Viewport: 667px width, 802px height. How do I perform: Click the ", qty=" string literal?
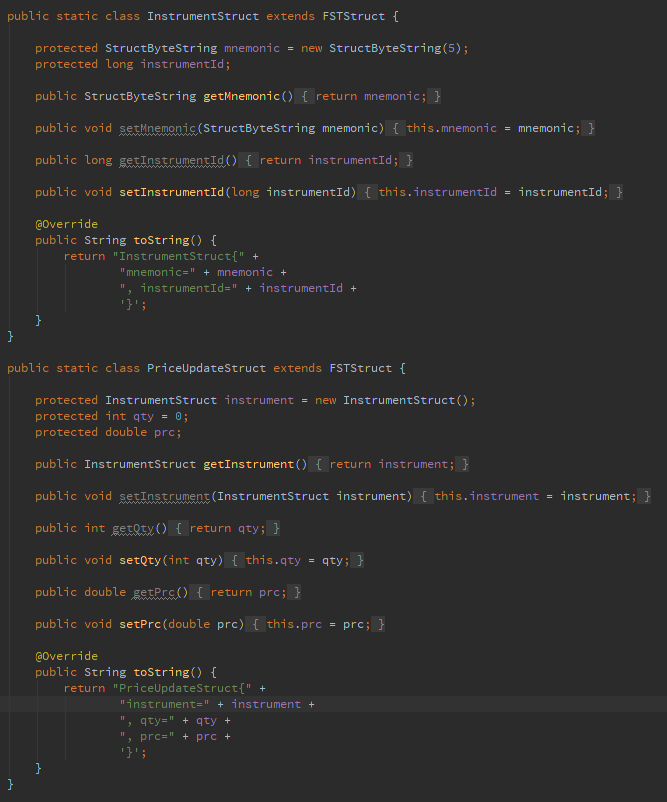click(x=147, y=721)
